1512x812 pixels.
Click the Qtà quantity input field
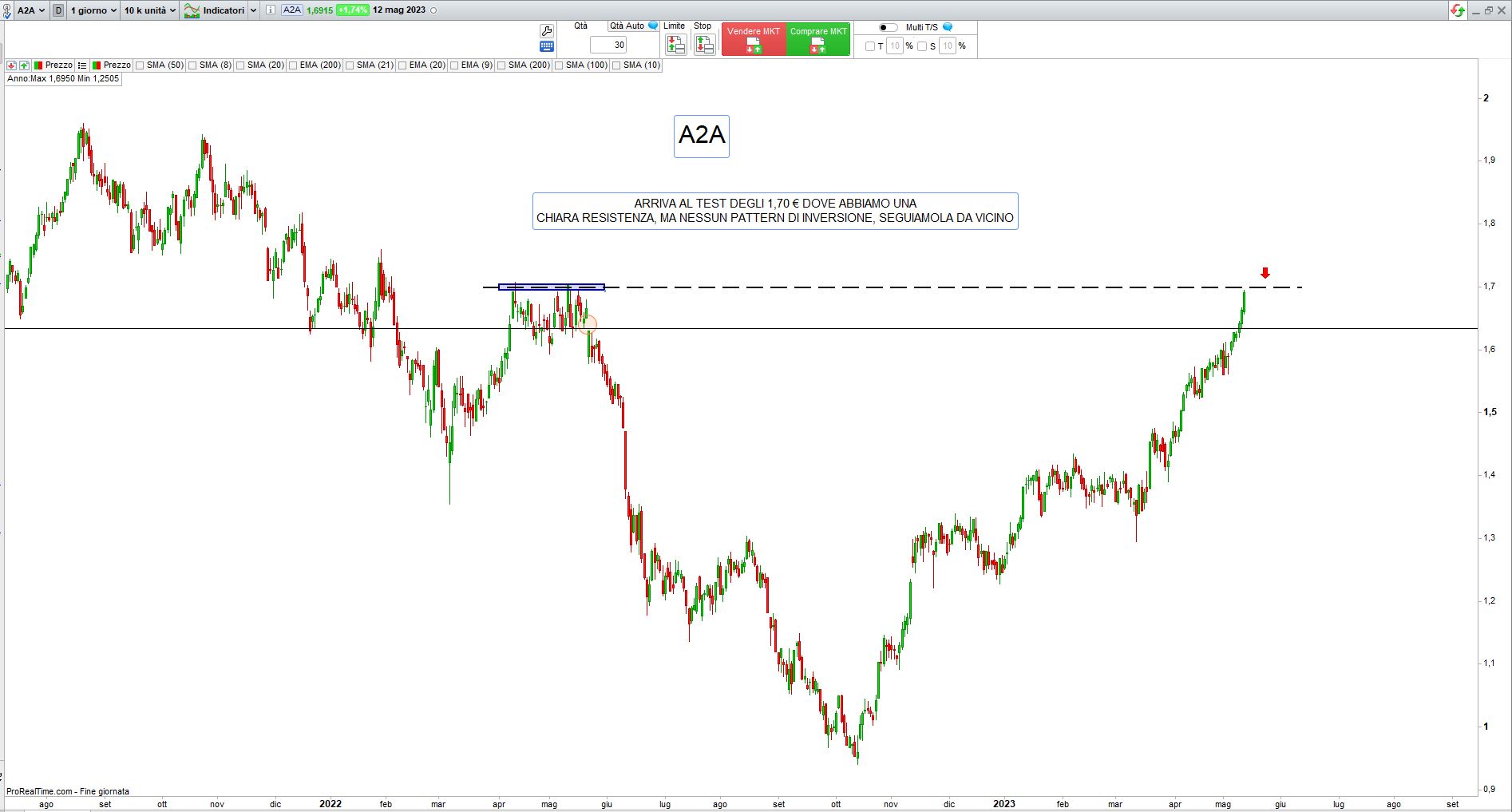608,45
